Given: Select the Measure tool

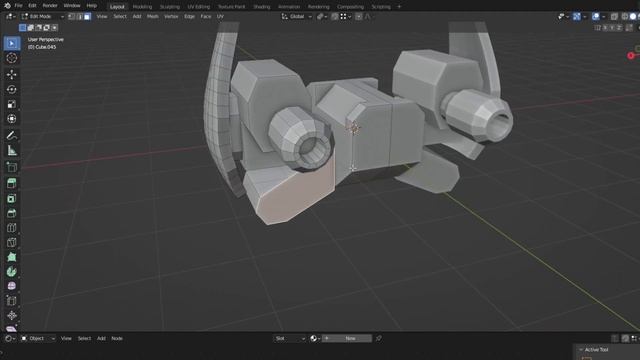Looking at the screenshot, I should point(12,150).
